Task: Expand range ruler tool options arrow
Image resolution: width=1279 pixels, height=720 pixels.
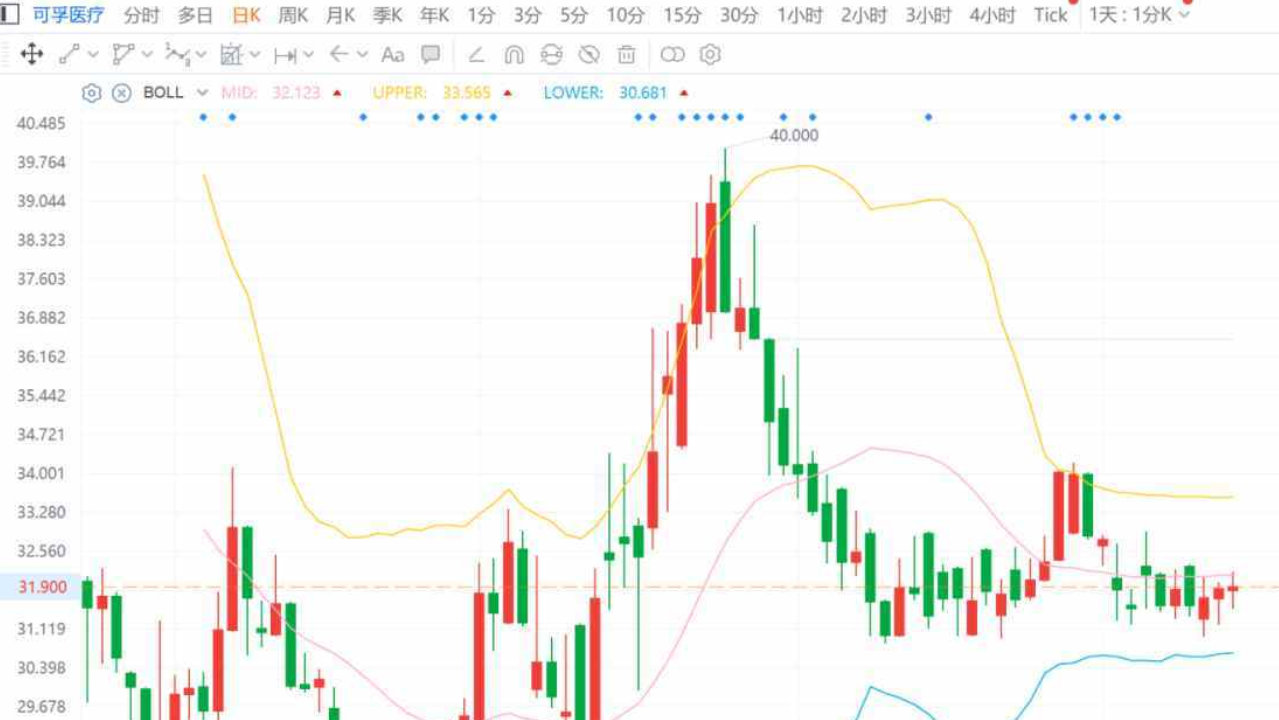Action: pos(308,55)
